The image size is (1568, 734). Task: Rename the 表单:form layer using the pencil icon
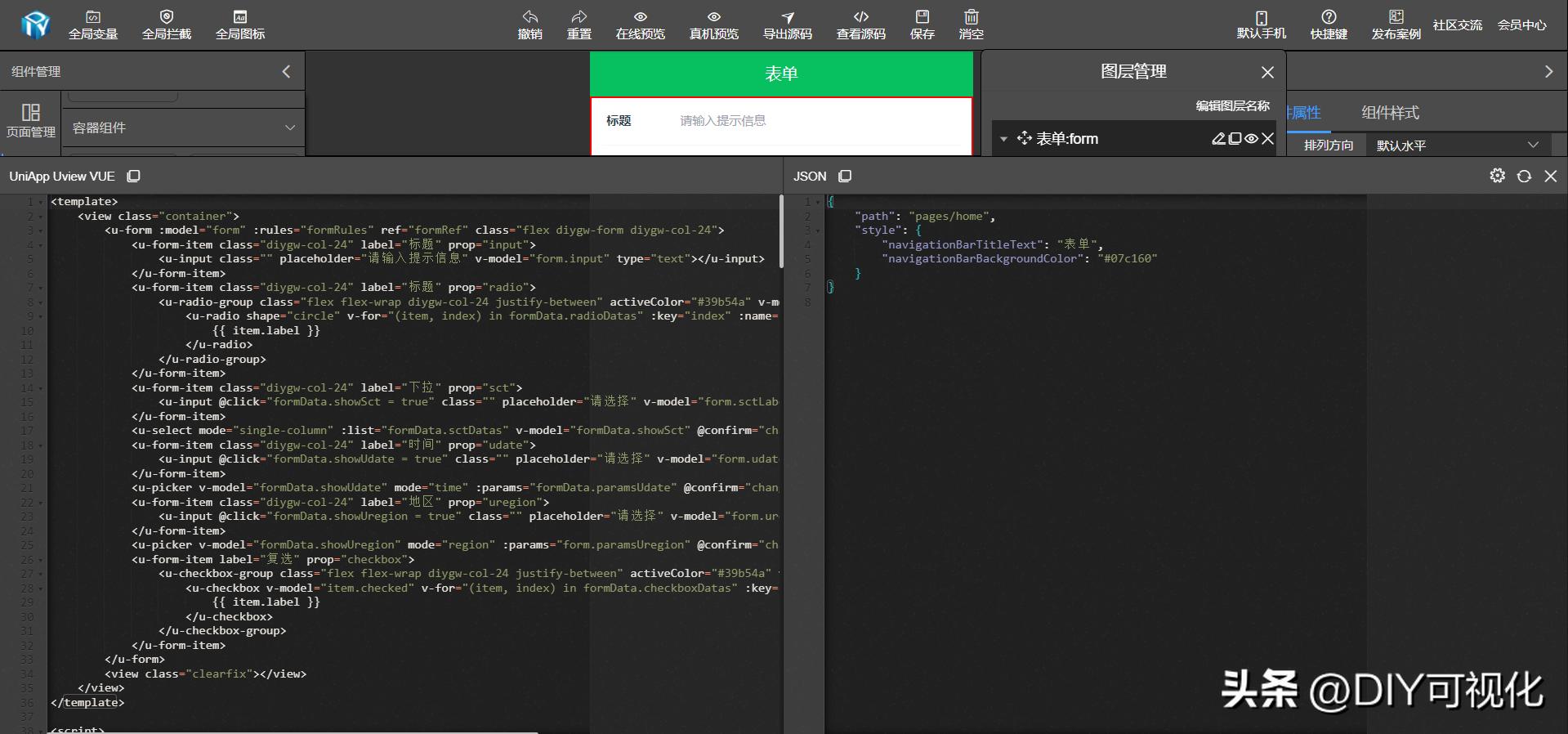pos(1218,139)
